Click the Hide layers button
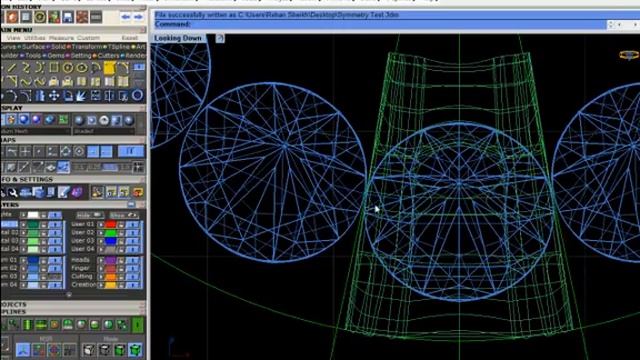Image resolution: width=640 pixels, height=360 pixels. pyautogui.click(x=90, y=215)
